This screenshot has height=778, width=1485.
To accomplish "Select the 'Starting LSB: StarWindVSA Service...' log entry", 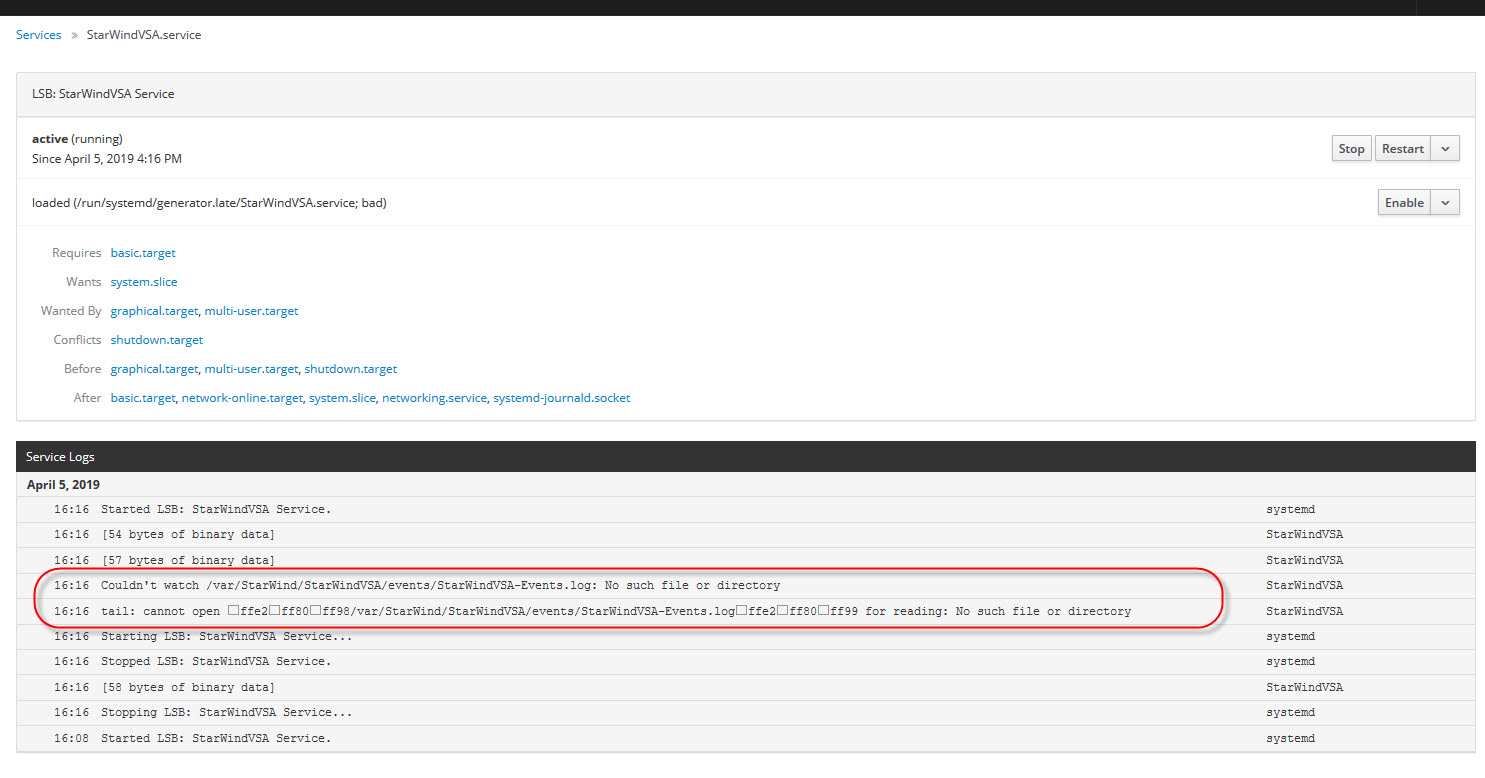I will pyautogui.click(x=745, y=637).
